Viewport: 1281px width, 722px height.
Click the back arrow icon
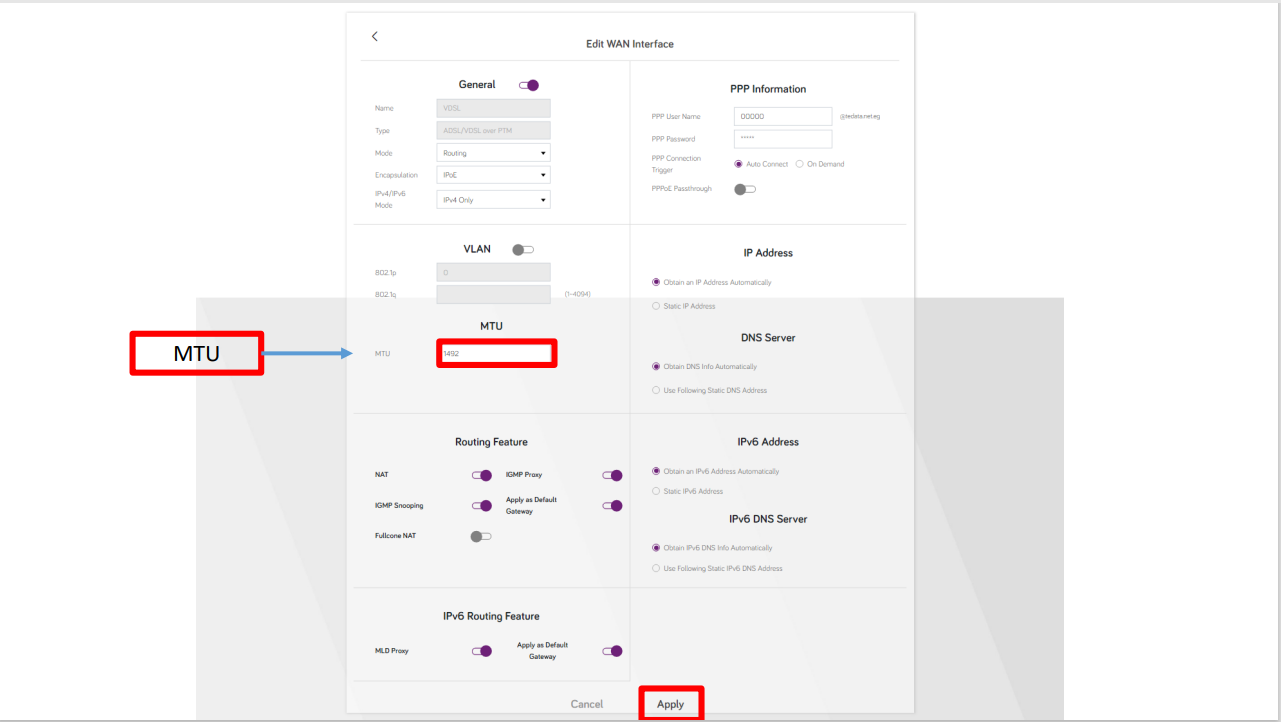coord(375,36)
